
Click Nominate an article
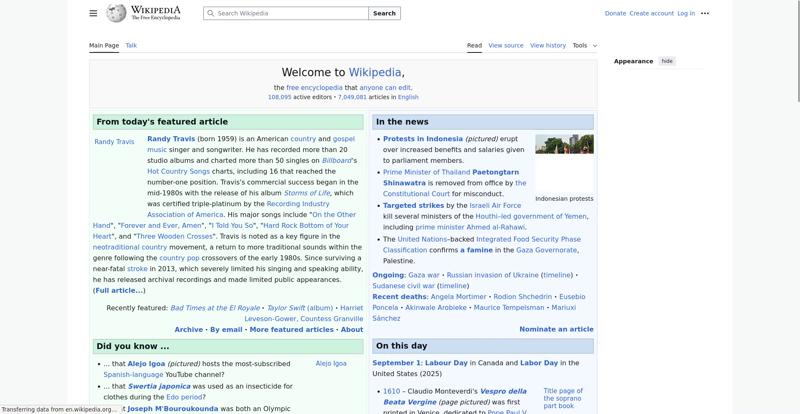[556, 329]
